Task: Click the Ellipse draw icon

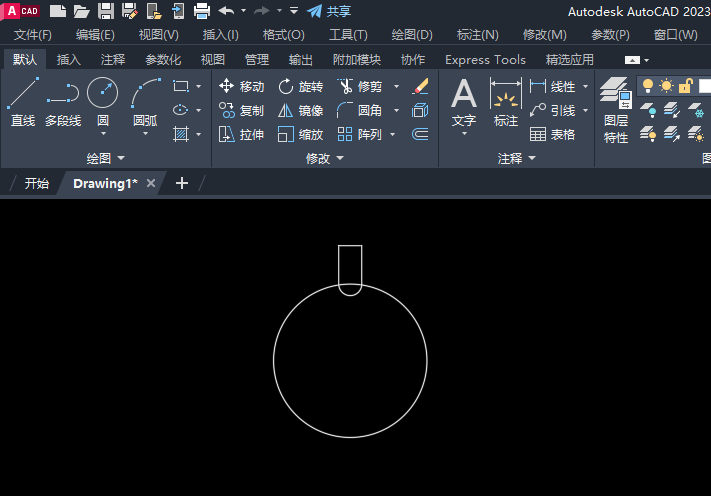Action: pos(180,110)
